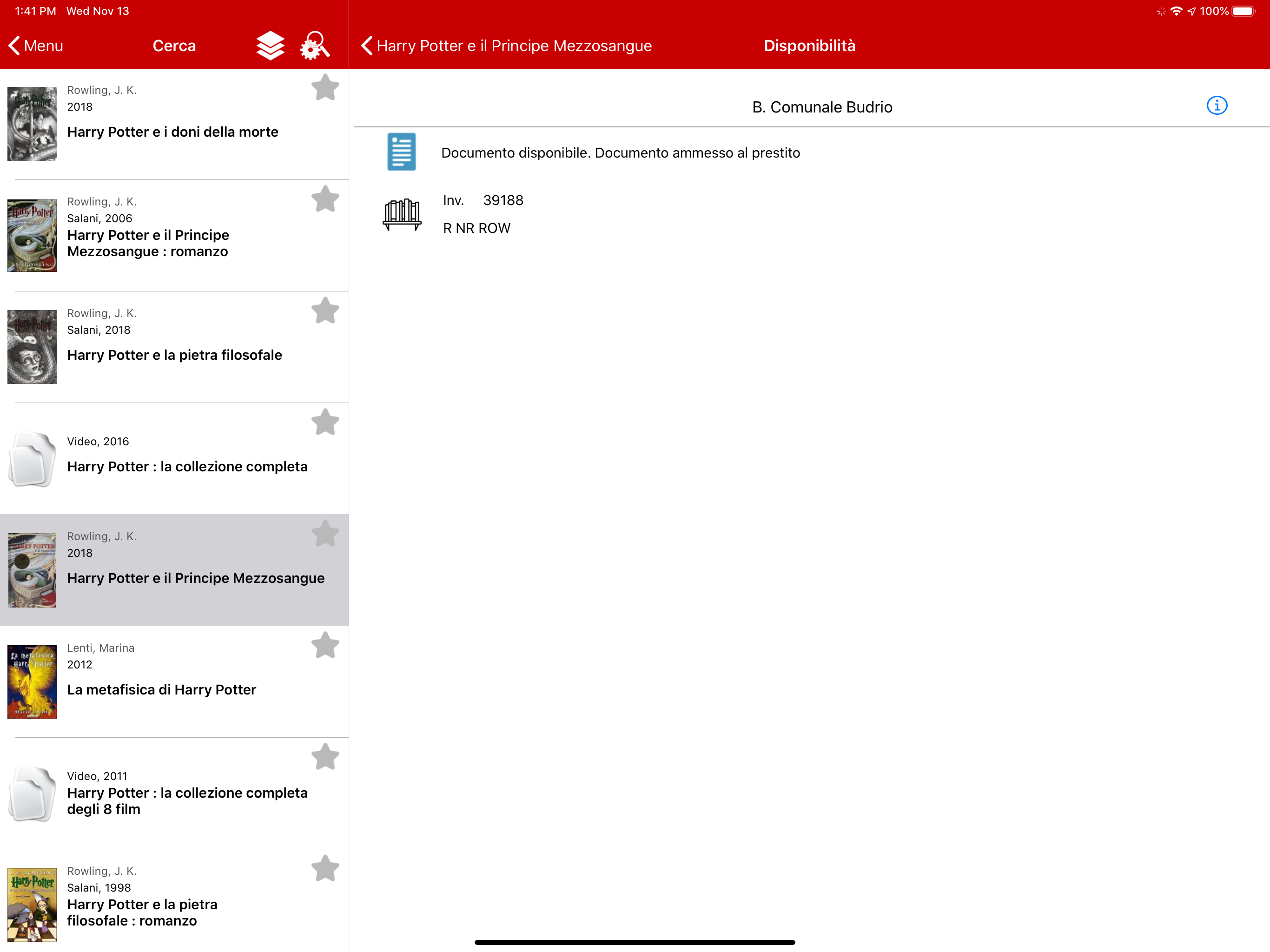Viewport: 1270px width, 952px height.
Task: Click the Cerca panel title
Action: pos(174,46)
